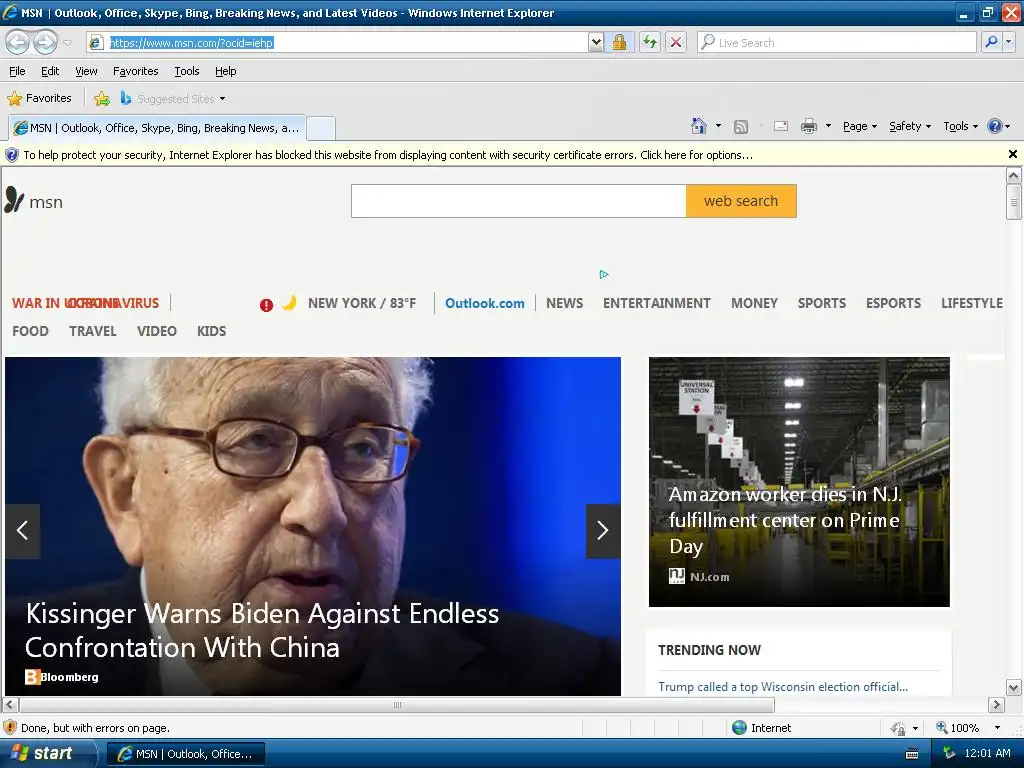This screenshot has width=1024, height=768.
Task: Click the RSS Feeds icon
Action: (741, 127)
